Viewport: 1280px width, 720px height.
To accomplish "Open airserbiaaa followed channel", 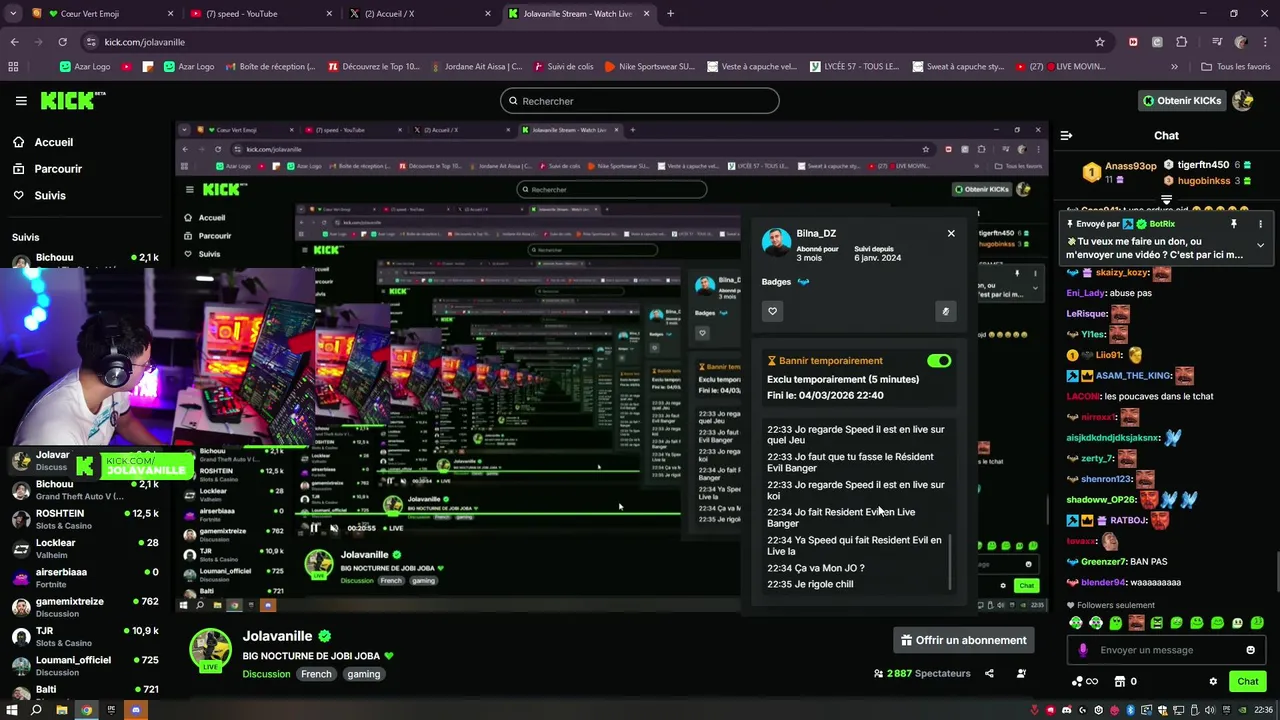I will pyautogui.click(x=85, y=578).
